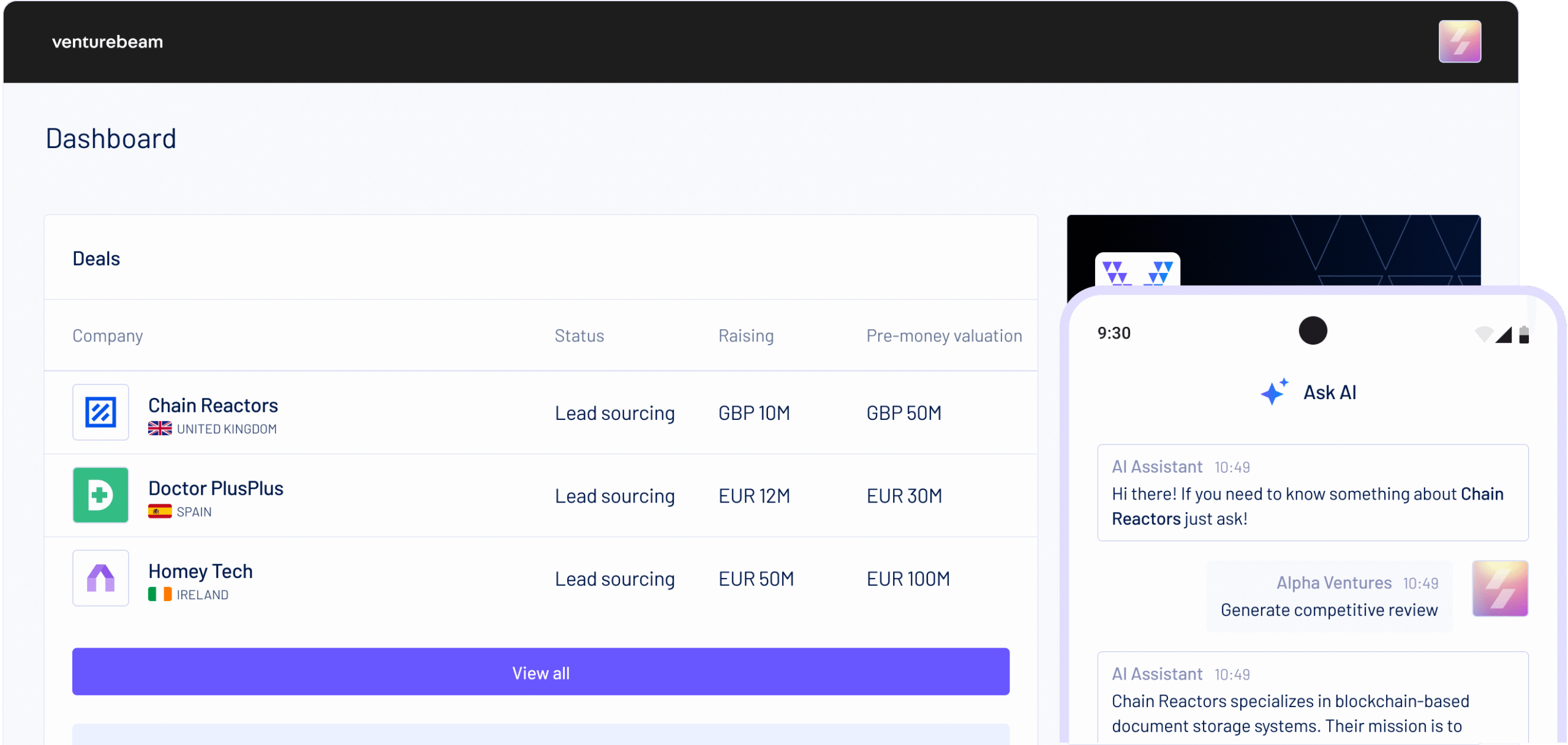
Task: Click the Ask AI sparkle icon
Action: (x=1274, y=392)
